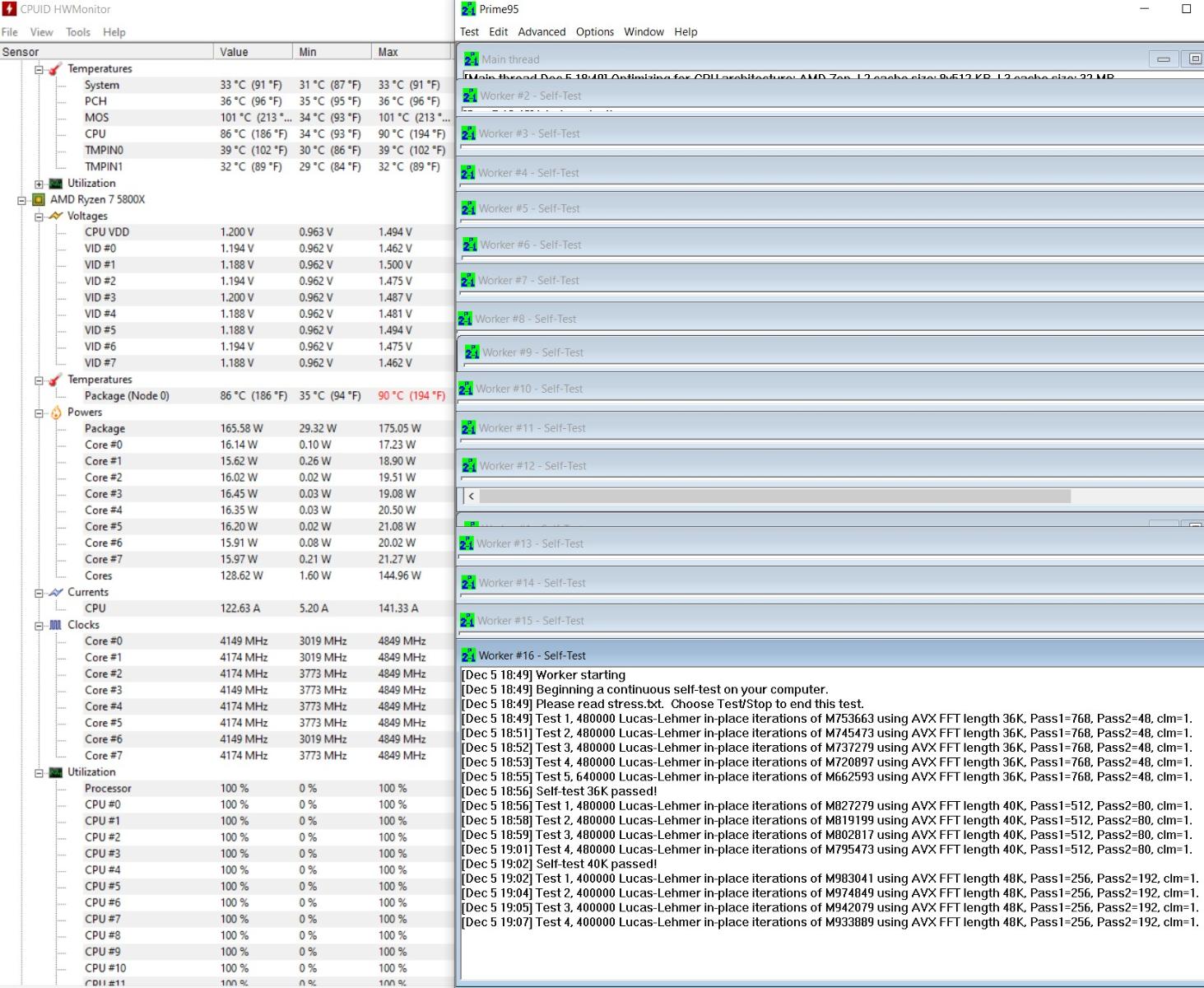This screenshot has width=1204, height=988.
Task: Click the Worker #8 window icon
Action: coord(465,319)
